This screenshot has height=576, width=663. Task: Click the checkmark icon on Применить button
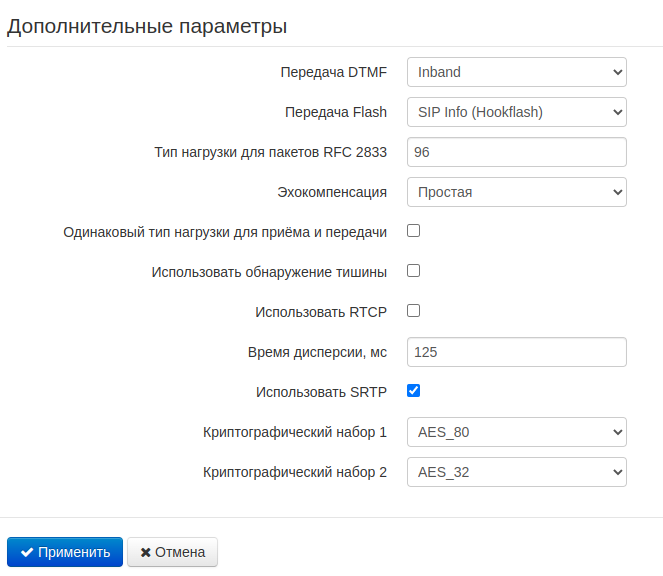pos(27,552)
